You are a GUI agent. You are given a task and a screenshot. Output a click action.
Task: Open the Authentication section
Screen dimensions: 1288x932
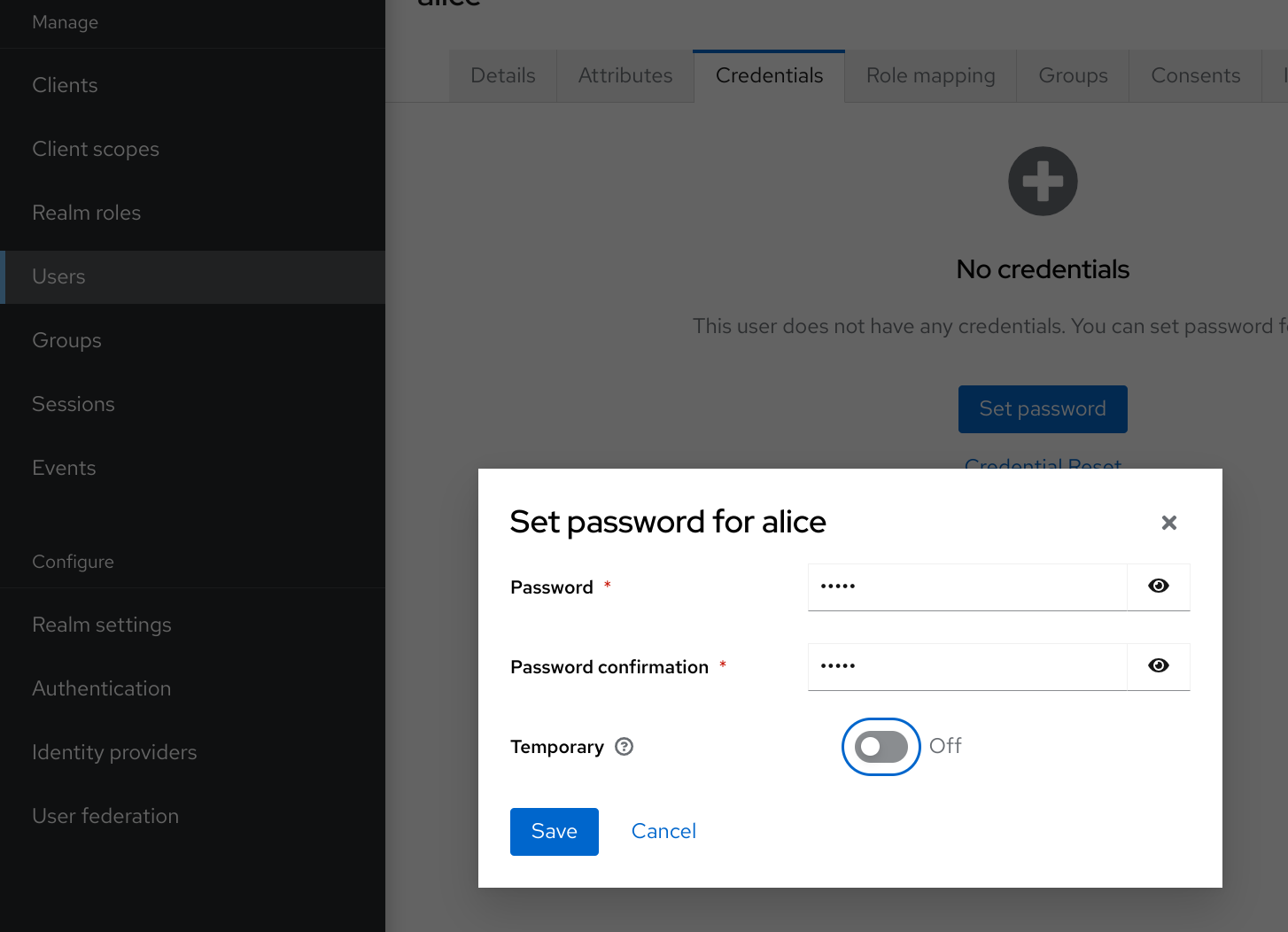click(101, 688)
